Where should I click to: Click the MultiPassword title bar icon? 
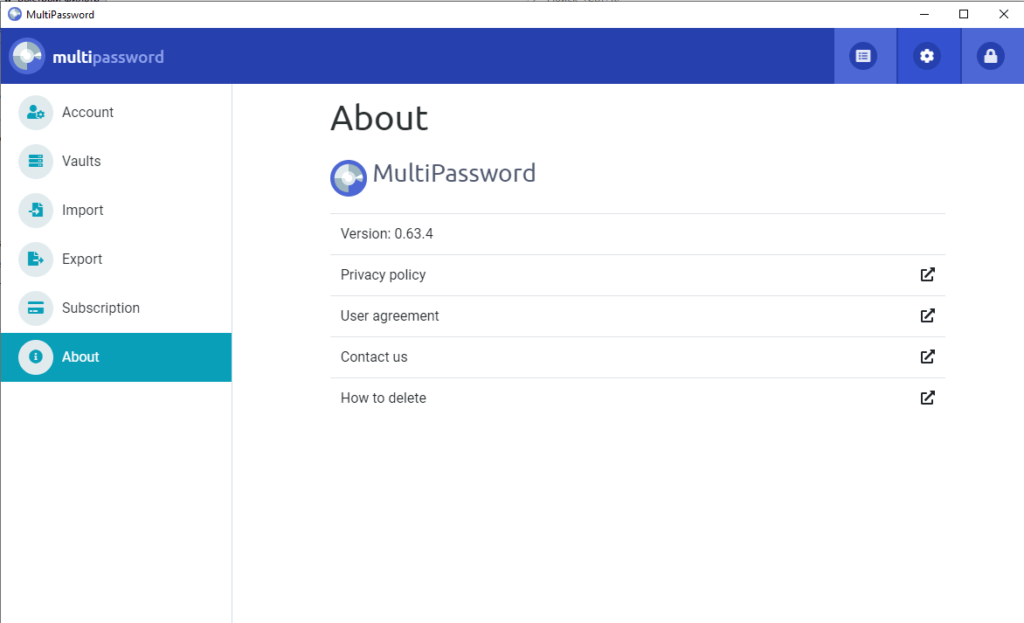click(13, 14)
